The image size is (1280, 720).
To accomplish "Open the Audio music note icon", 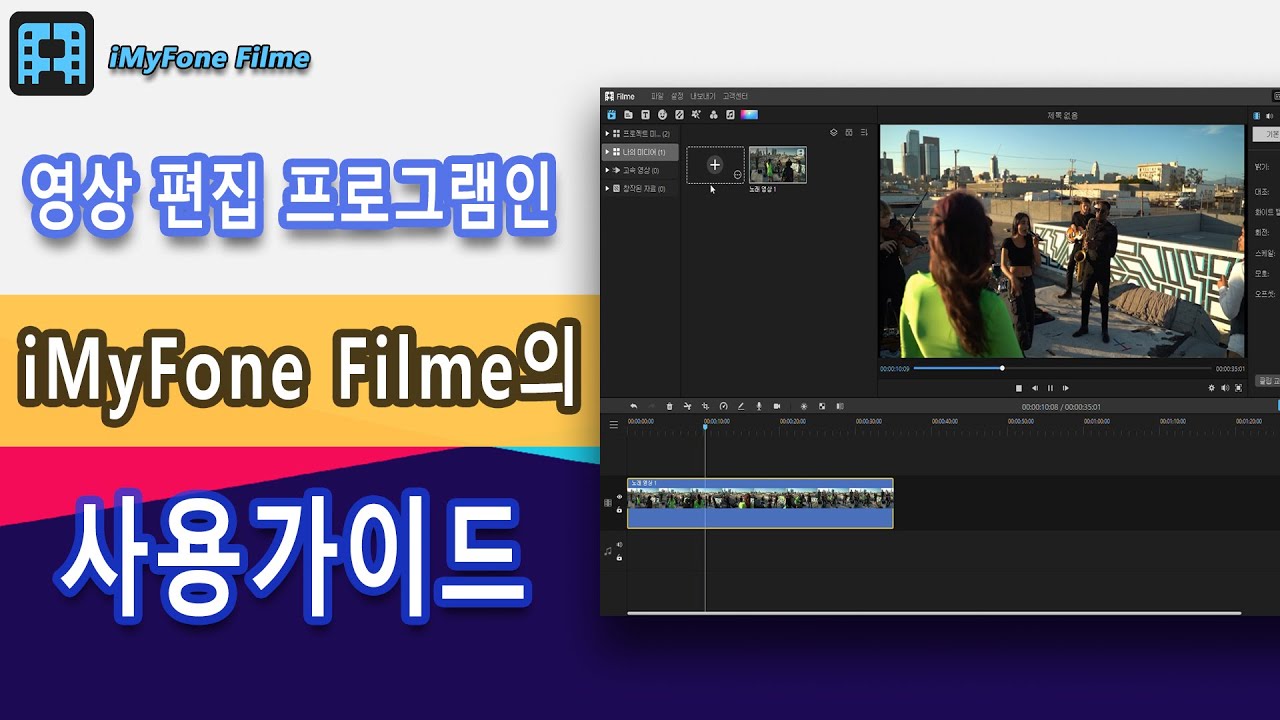I will 730,115.
